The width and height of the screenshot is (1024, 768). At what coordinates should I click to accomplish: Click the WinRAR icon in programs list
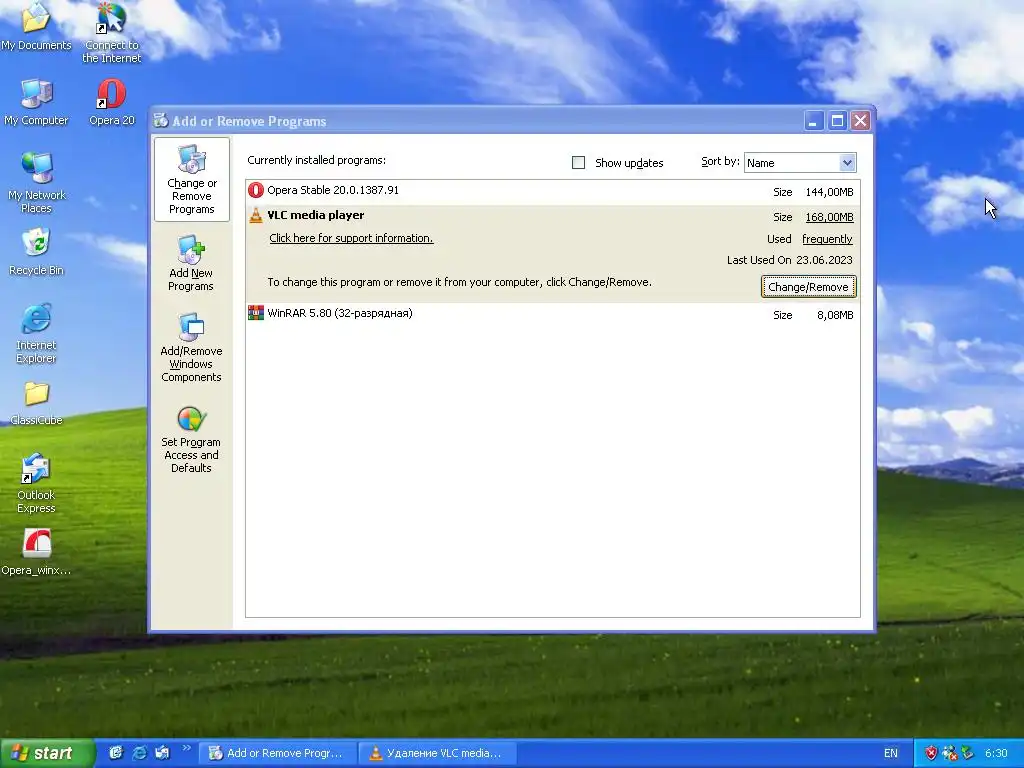tap(256, 313)
